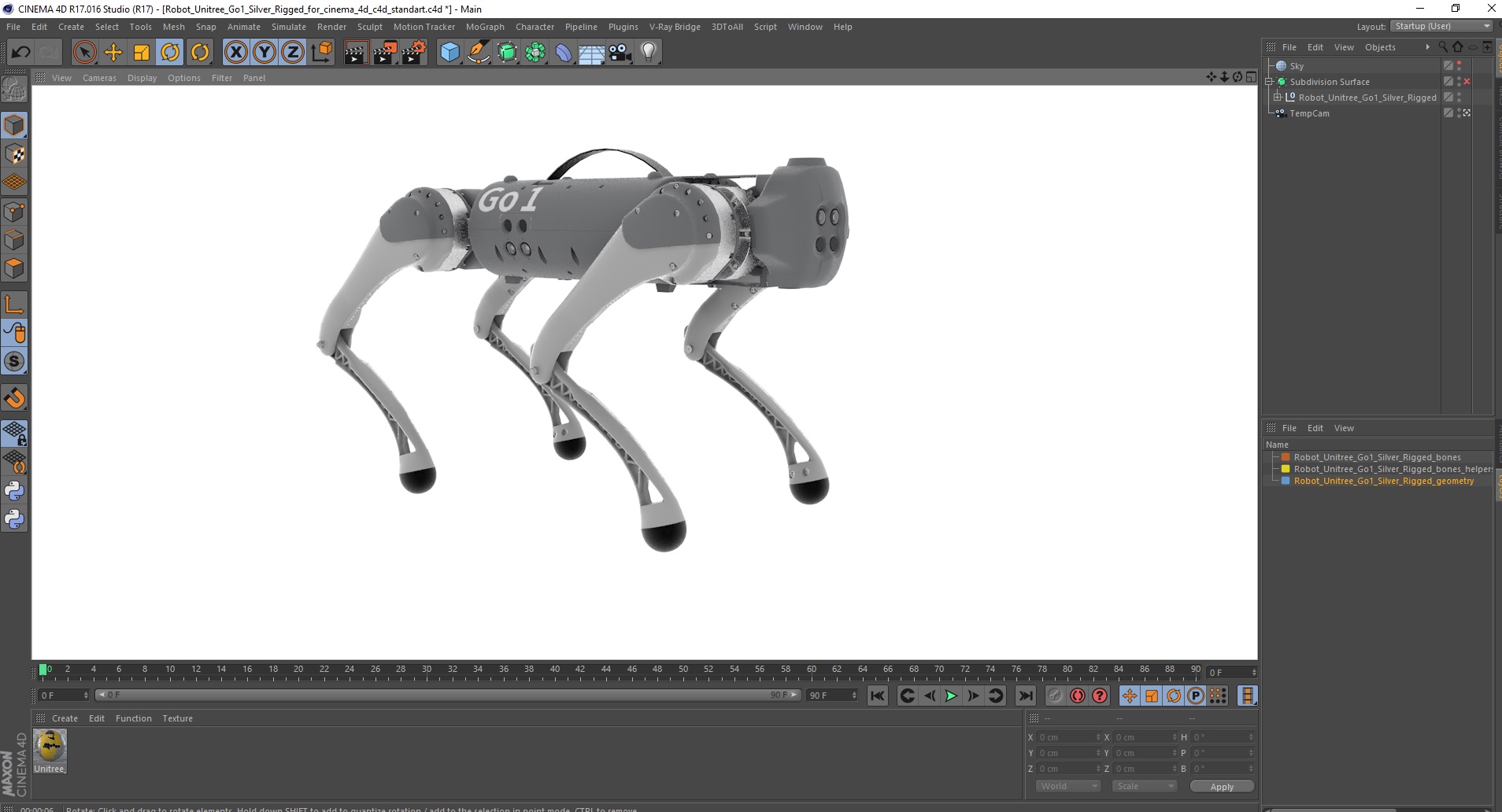This screenshot has width=1502, height=812.
Task: Step to next frame
Action: [x=973, y=696]
